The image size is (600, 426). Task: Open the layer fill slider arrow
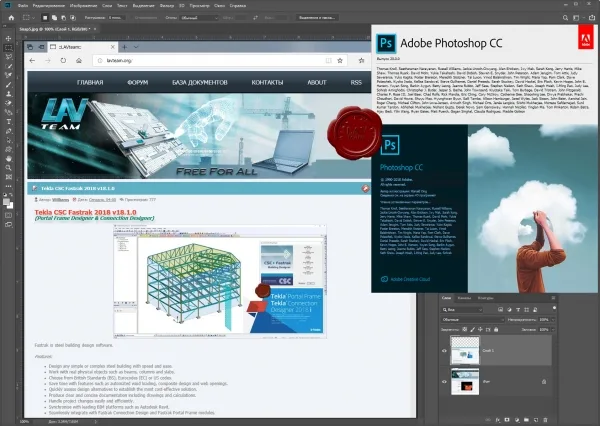point(553,329)
